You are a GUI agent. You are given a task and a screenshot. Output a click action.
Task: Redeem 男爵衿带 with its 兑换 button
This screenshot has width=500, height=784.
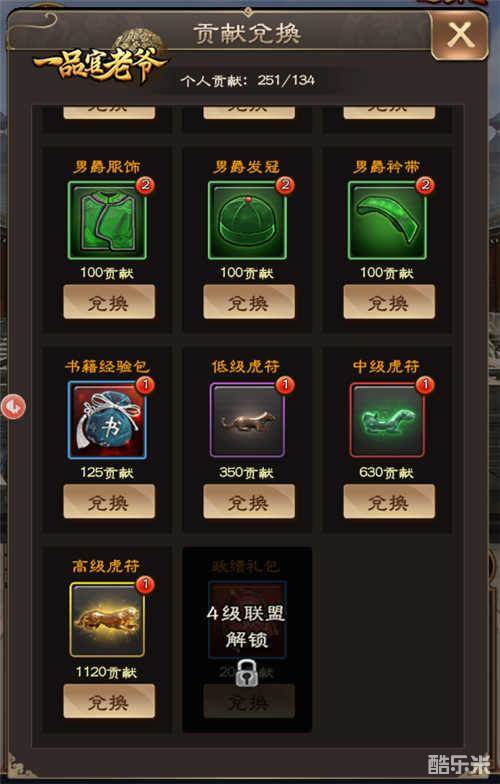coord(389,302)
